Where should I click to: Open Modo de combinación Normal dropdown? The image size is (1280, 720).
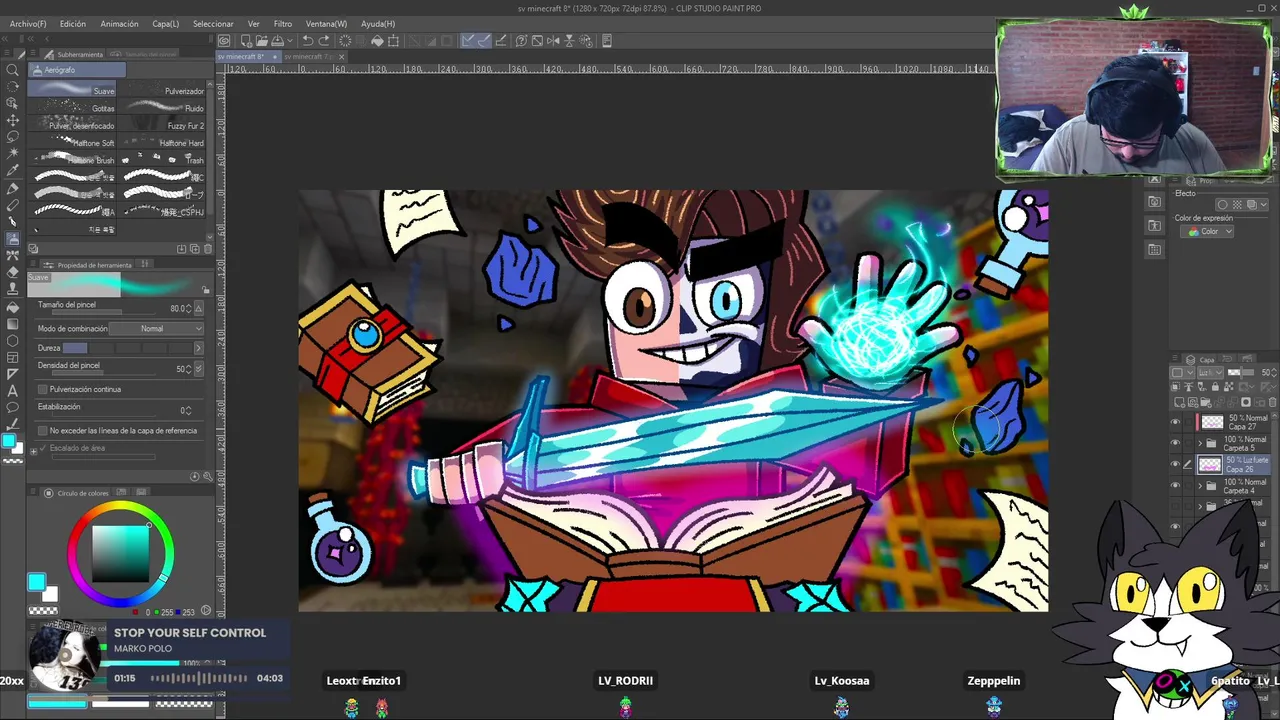tap(156, 328)
